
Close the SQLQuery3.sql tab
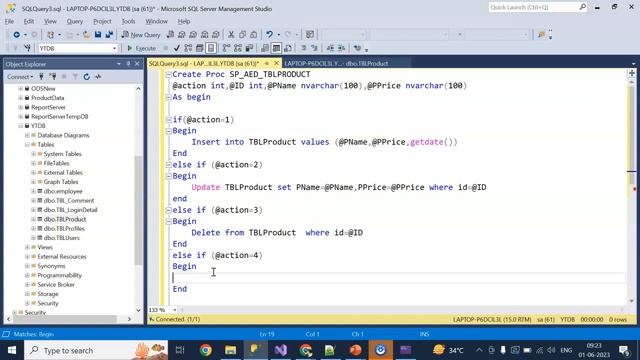point(276,63)
